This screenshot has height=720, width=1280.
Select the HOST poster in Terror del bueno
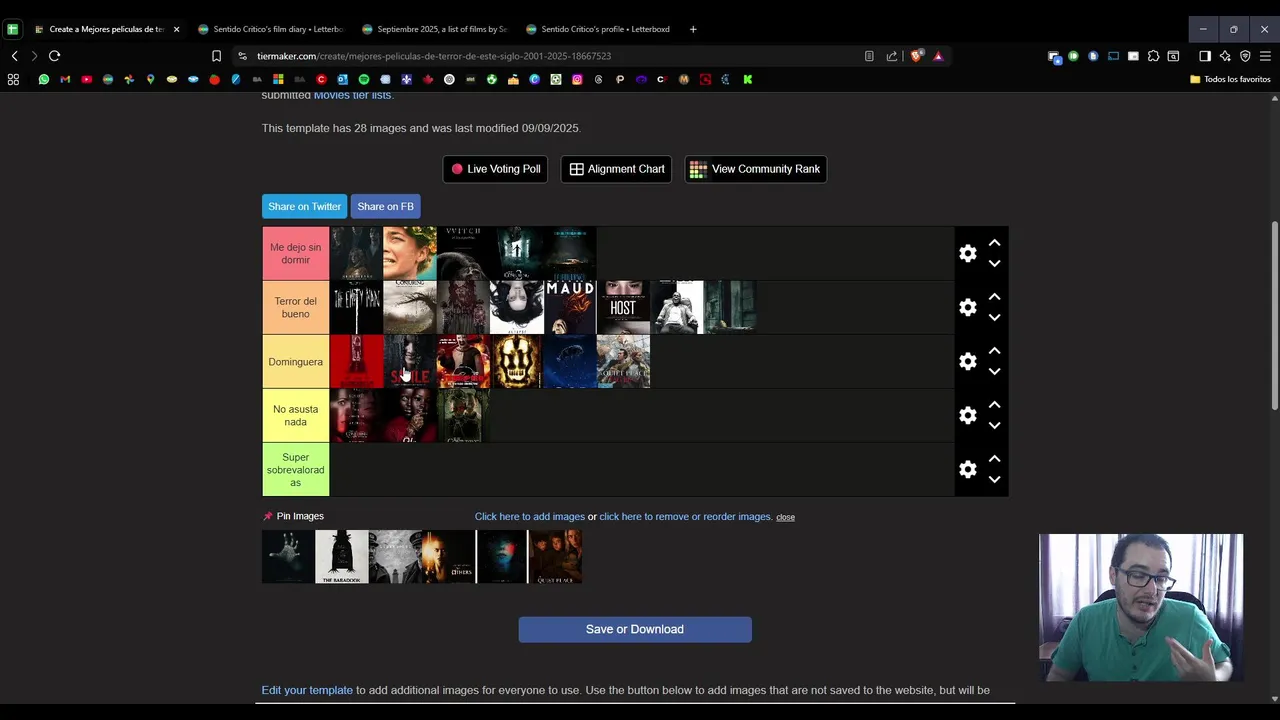(x=623, y=307)
